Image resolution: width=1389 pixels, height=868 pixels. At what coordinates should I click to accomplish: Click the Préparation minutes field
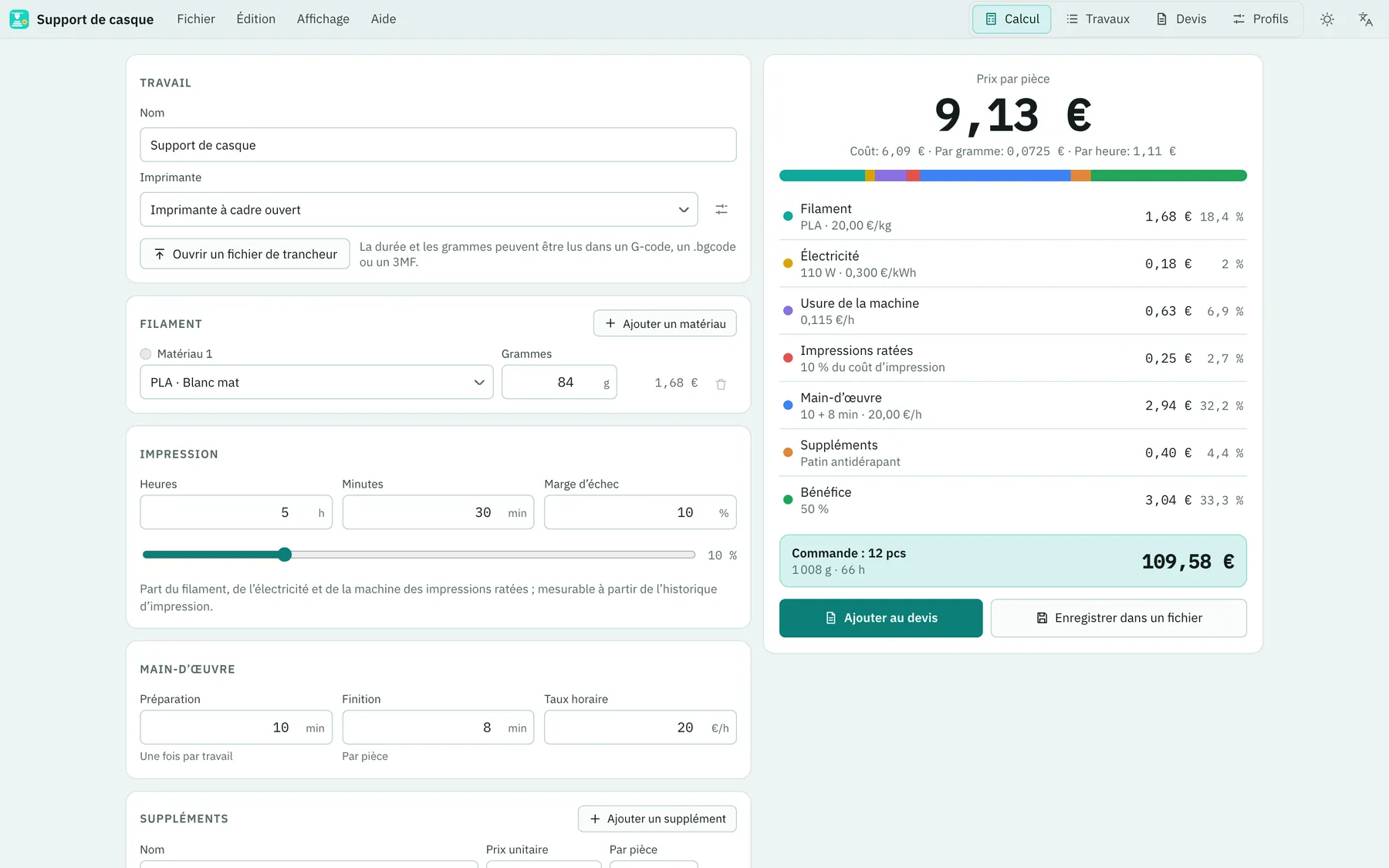pos(236,728)
